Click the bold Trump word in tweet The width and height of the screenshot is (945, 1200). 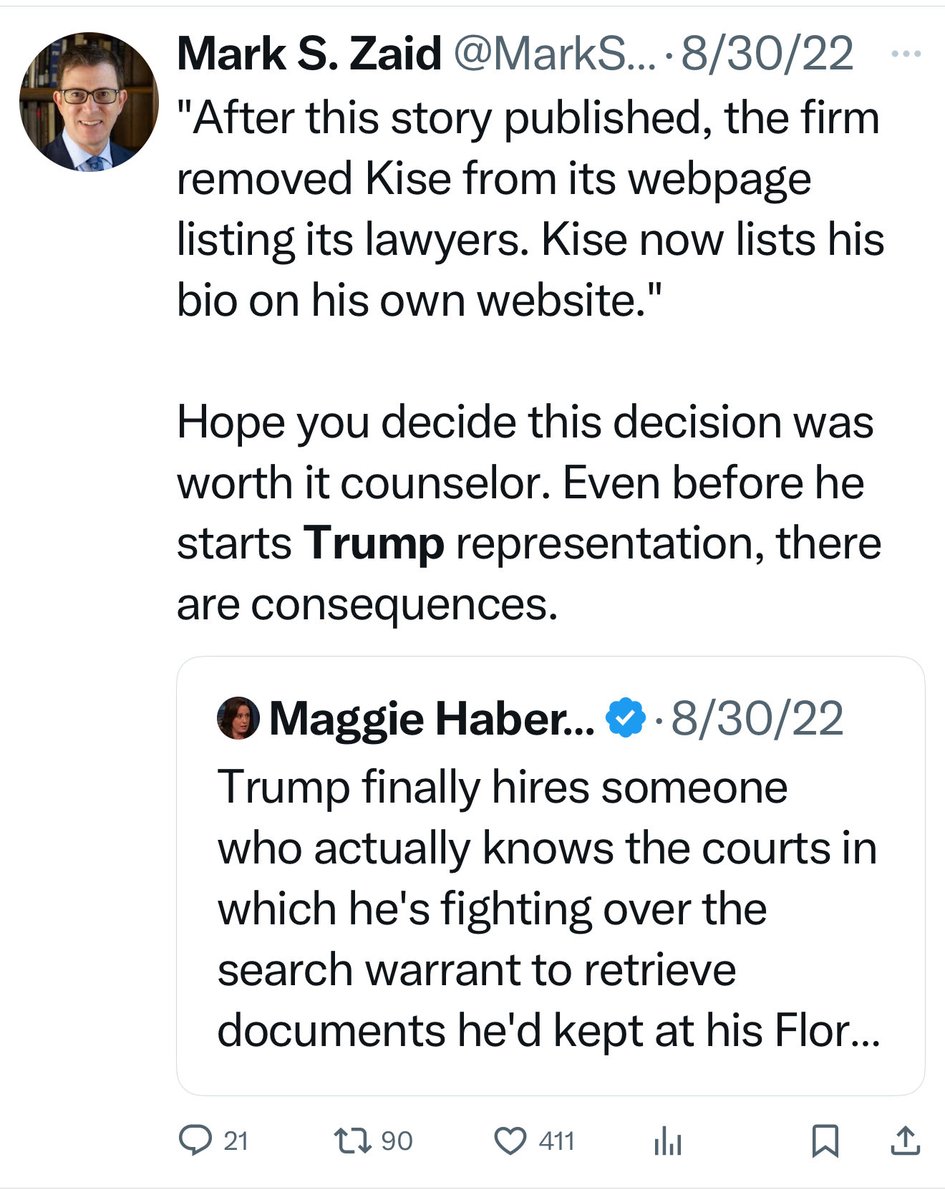(373, 545)
